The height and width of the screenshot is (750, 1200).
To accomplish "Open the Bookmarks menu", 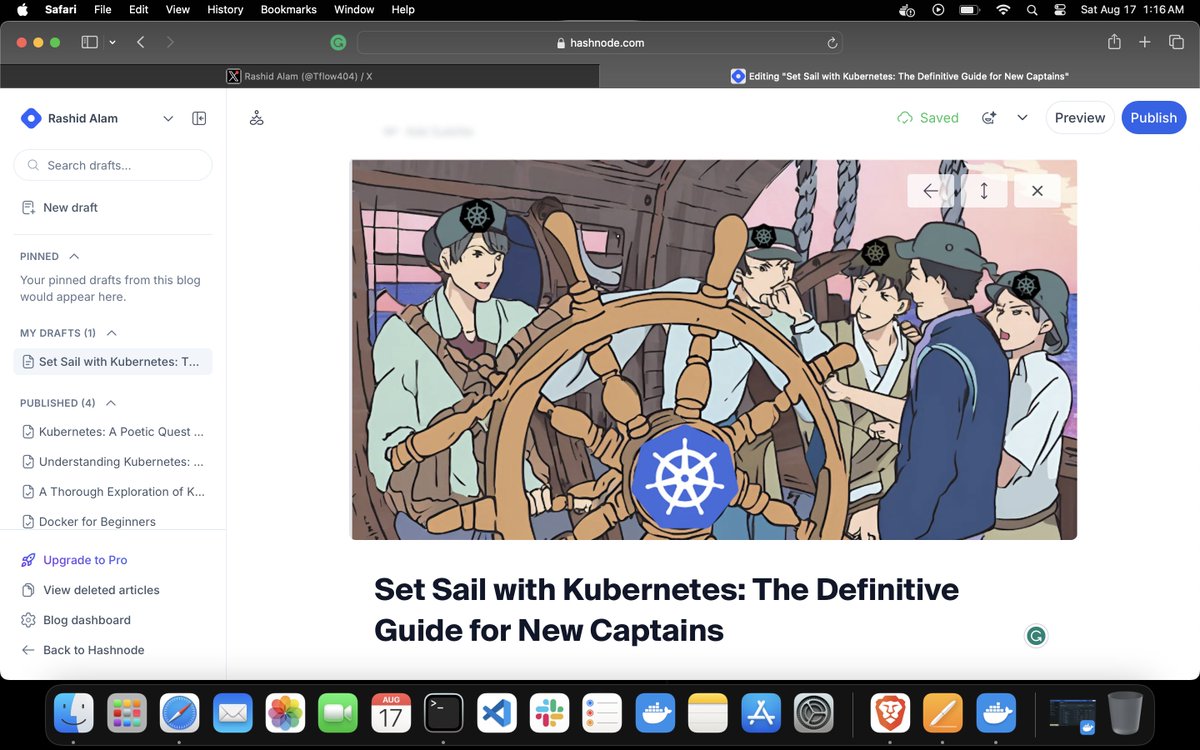I will click(288, 9).
